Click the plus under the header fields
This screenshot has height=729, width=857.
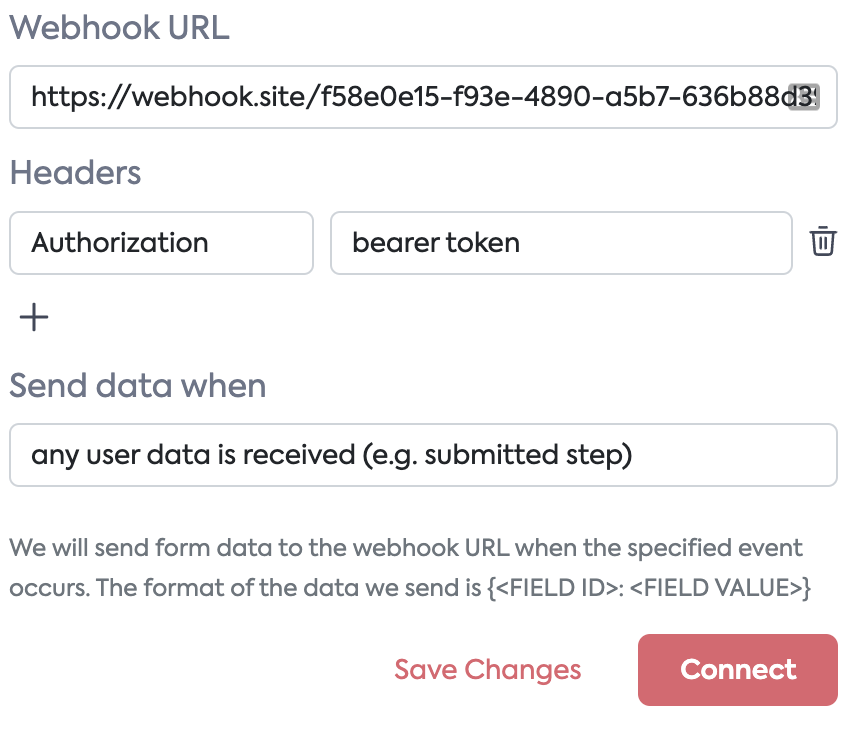point(34,316)
